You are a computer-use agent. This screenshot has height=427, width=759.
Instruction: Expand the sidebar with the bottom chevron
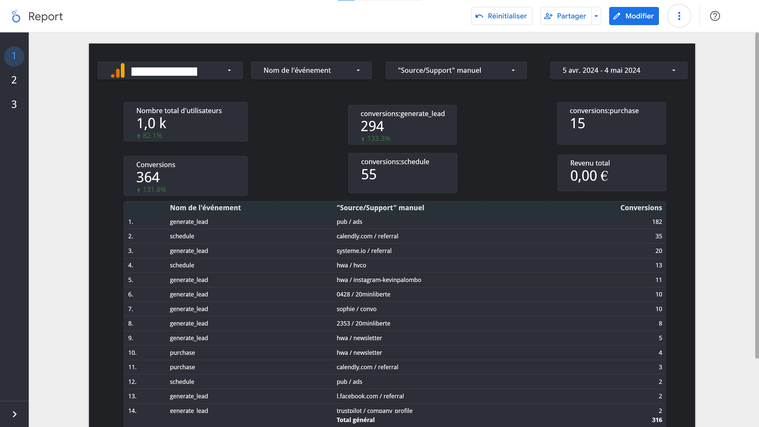(14, 414)
